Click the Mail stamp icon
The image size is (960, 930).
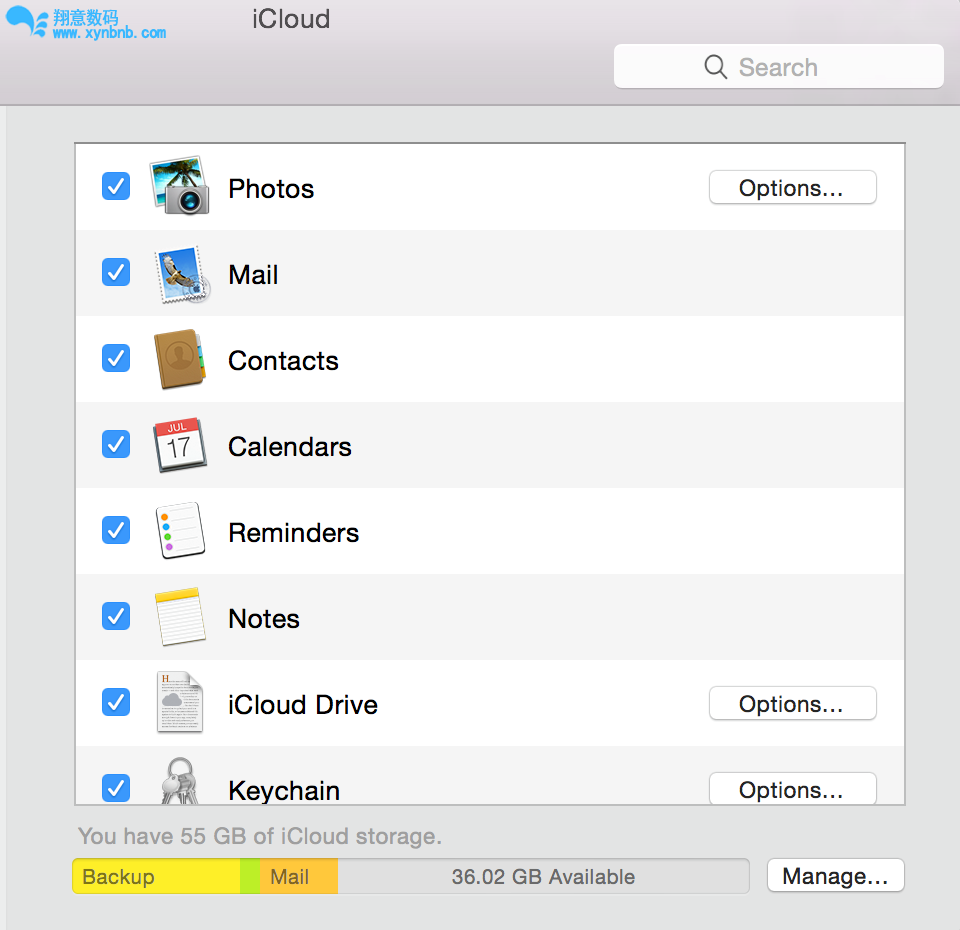(182, 274)
